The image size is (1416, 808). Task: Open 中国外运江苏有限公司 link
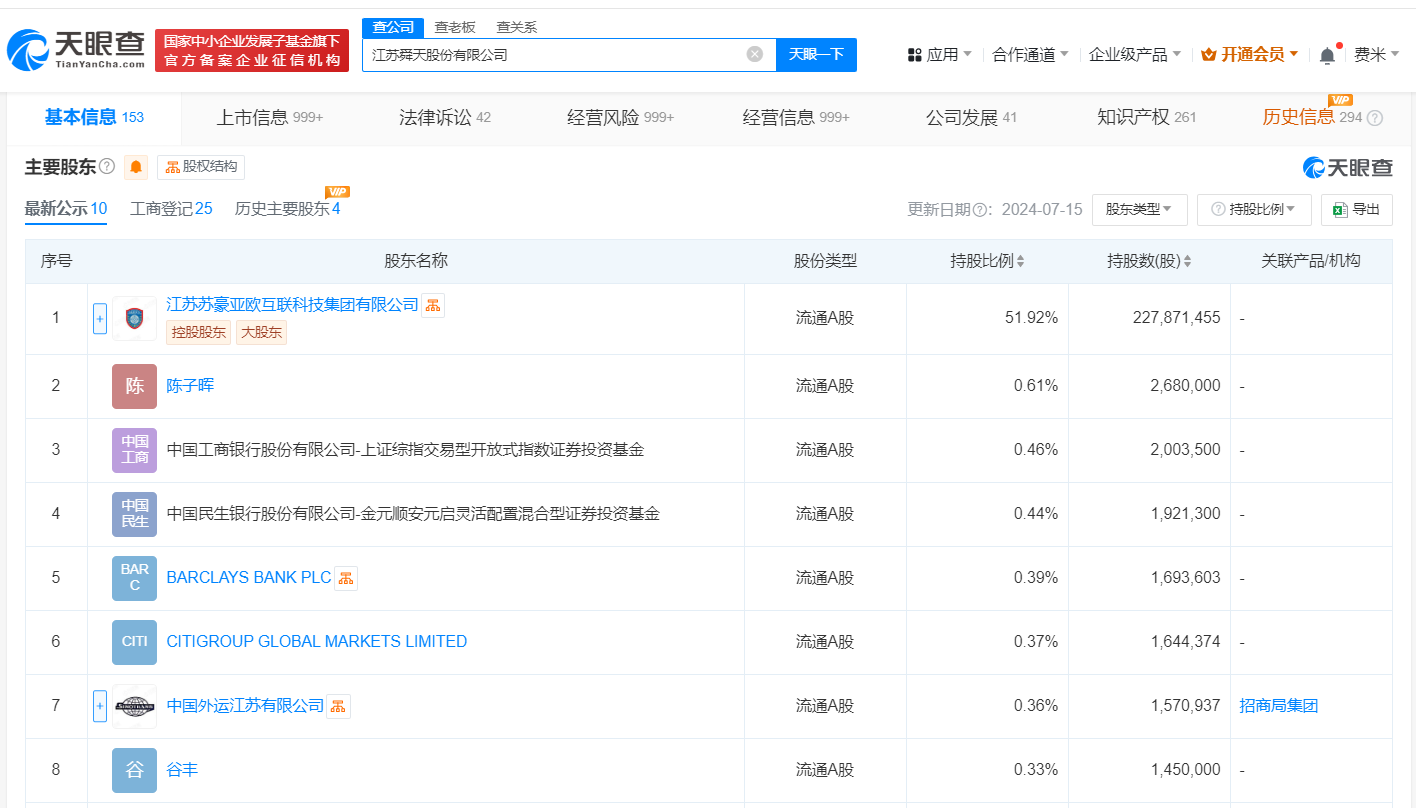[x=245, y=706]
